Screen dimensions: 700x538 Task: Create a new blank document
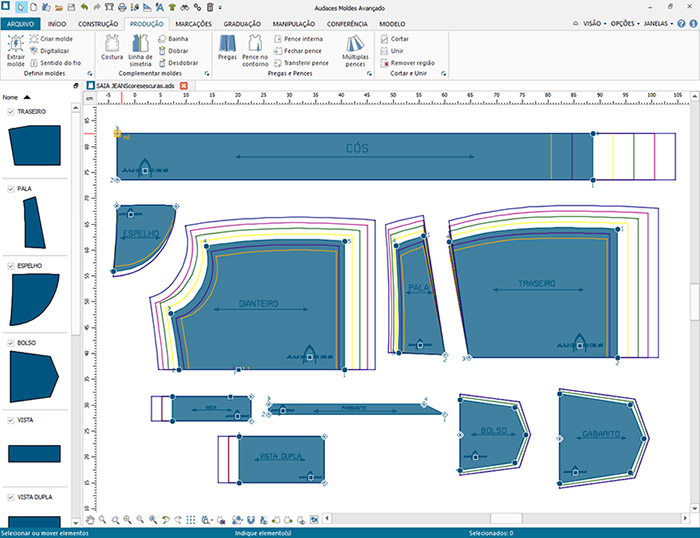(x=33, y=7)
